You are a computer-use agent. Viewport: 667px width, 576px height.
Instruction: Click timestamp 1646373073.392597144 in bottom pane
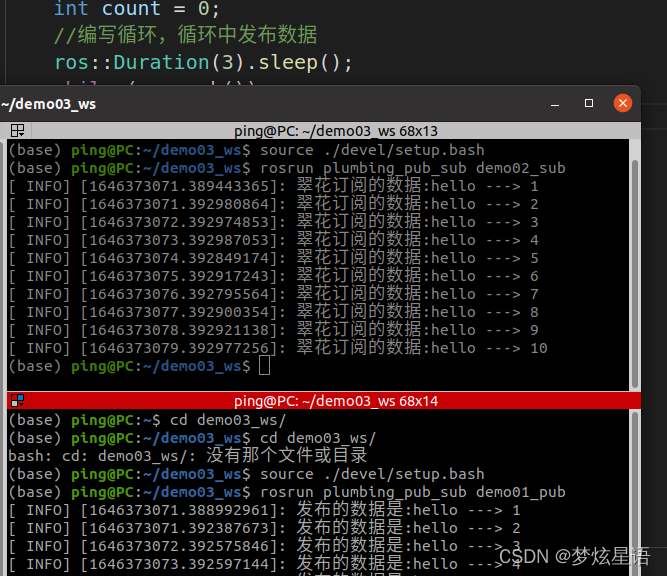(x=179, y=564)
